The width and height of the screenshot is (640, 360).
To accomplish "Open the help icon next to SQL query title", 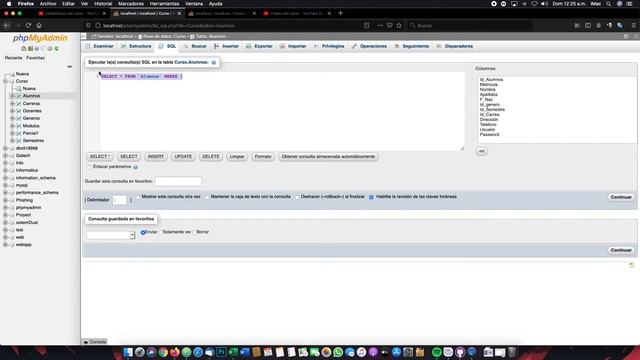I will click(x=213, y=62).
